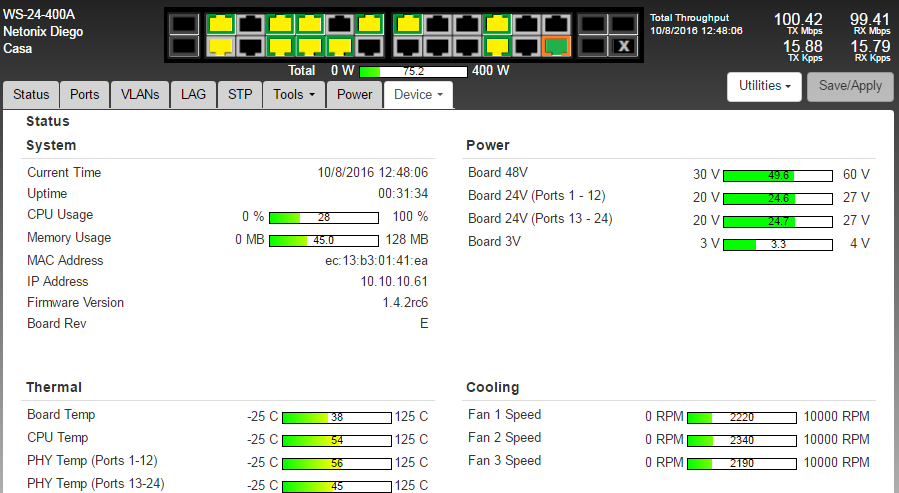The height and width of the screenshot is (493, 899).
Task: Select the sixth top-row port in first group
Action: click(370, 23)
